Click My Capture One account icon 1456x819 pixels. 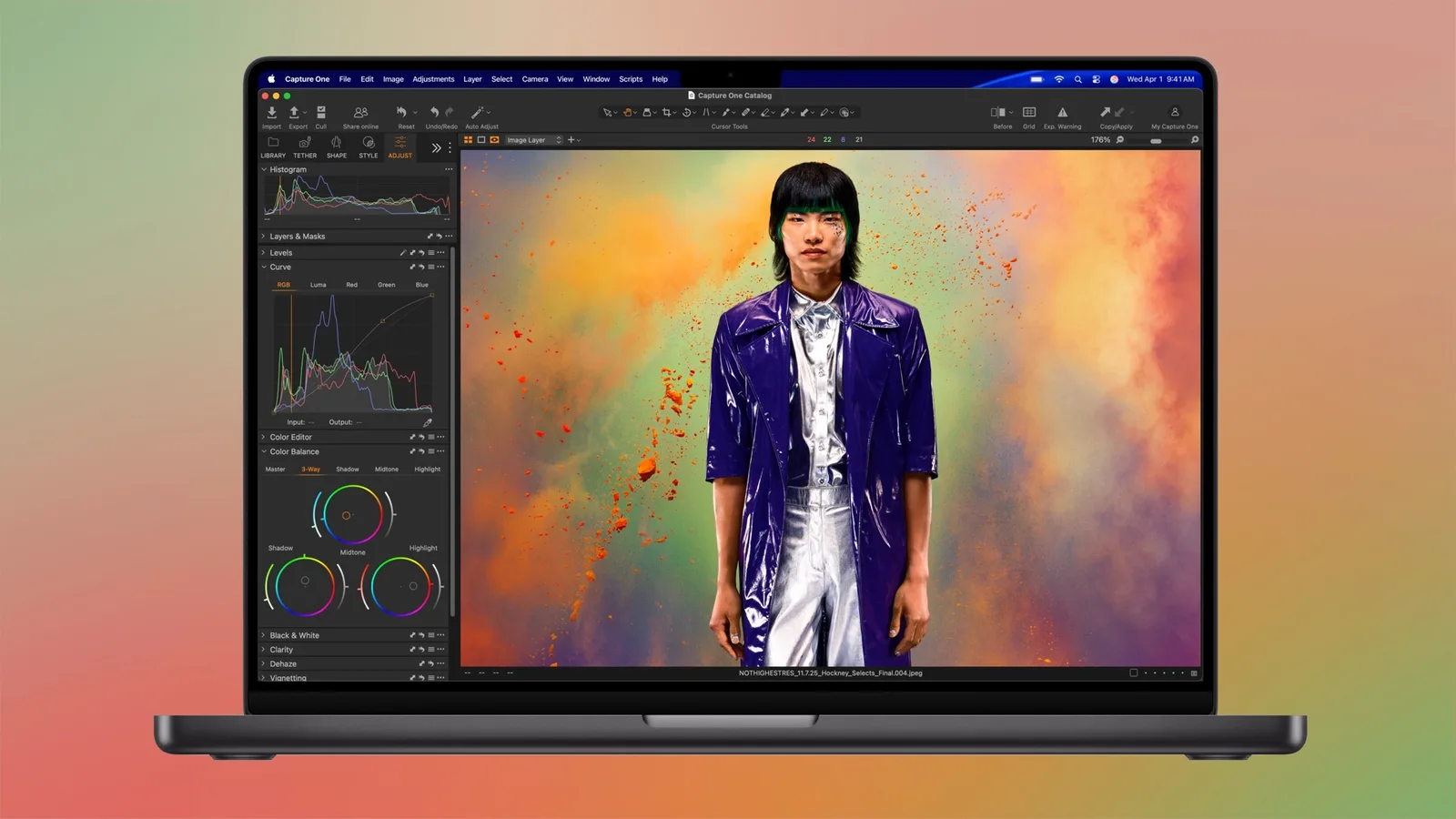[x=1175, y=112]
